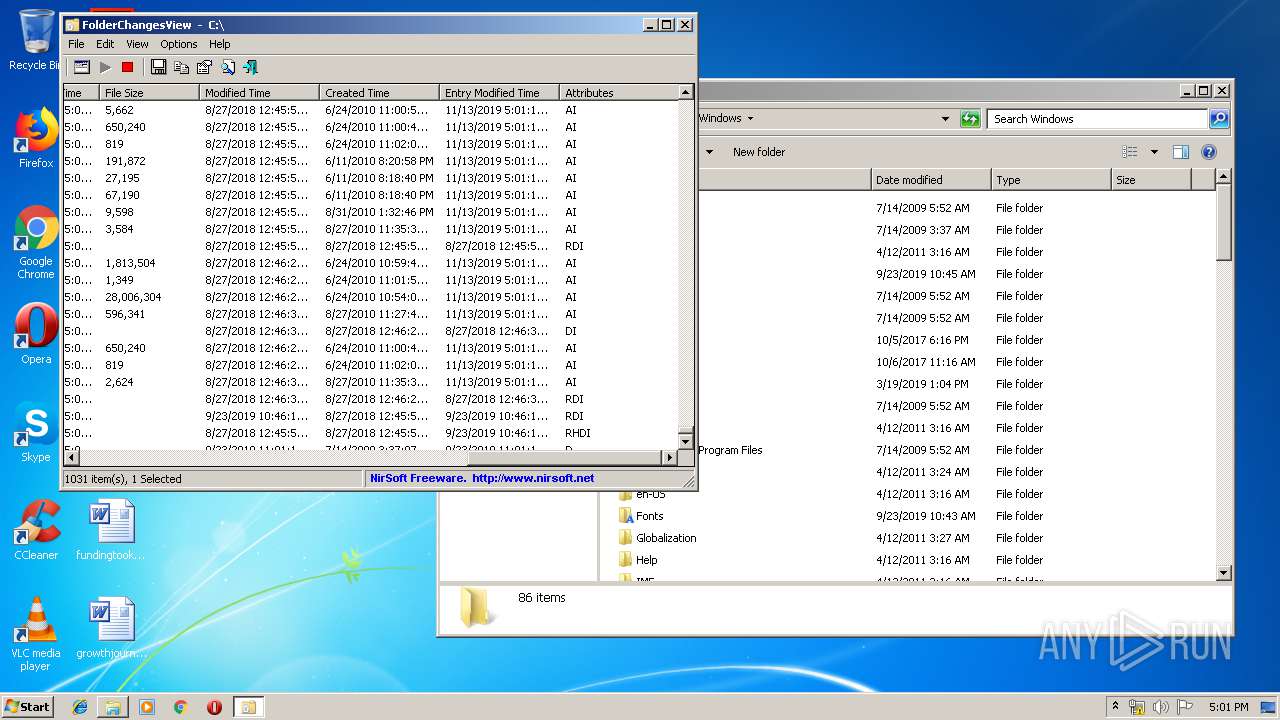This screenshot has height=720, width=1280.
Task: Save selected items with floppy disk icon
Action: pyautogui.click(x=158, y=67)
